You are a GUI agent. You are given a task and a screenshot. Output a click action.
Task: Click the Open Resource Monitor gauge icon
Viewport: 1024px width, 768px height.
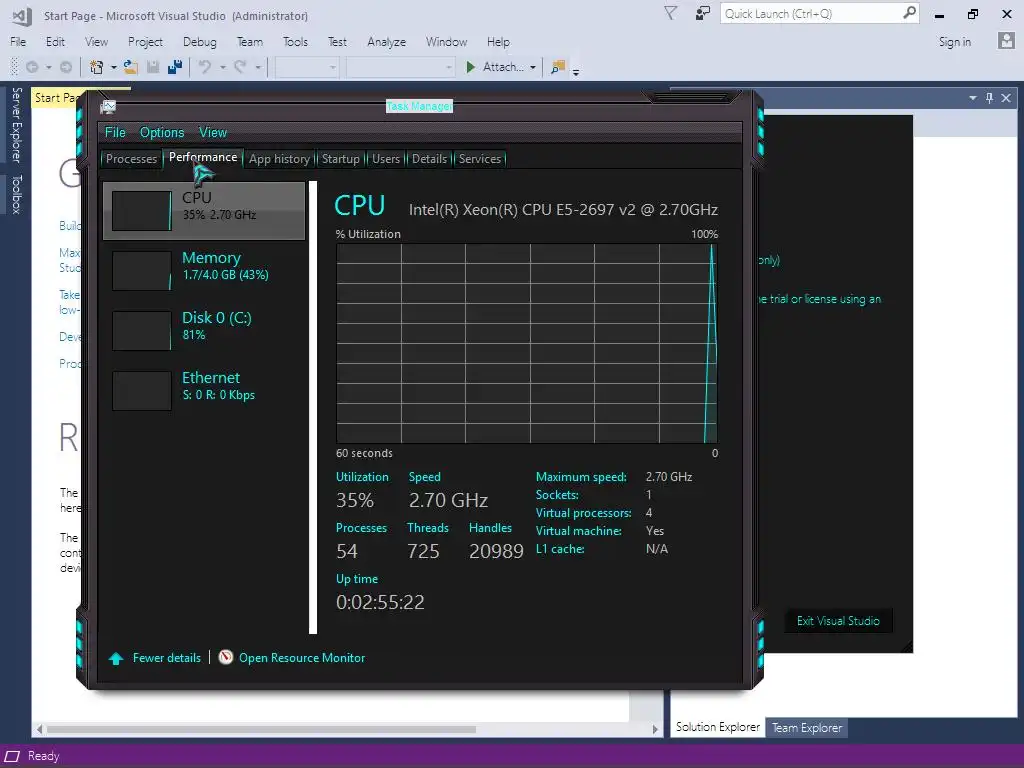pos(225,657)
